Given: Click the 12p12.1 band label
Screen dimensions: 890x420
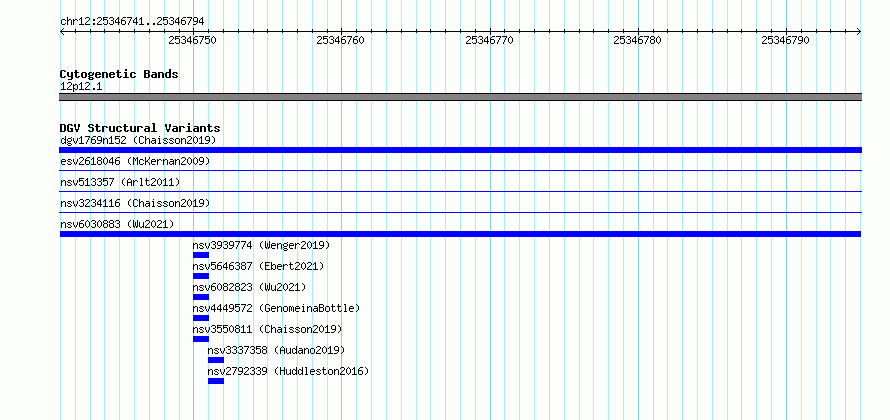Looking at the screenshot, I should pyautogui.click(x=81, y=87).
